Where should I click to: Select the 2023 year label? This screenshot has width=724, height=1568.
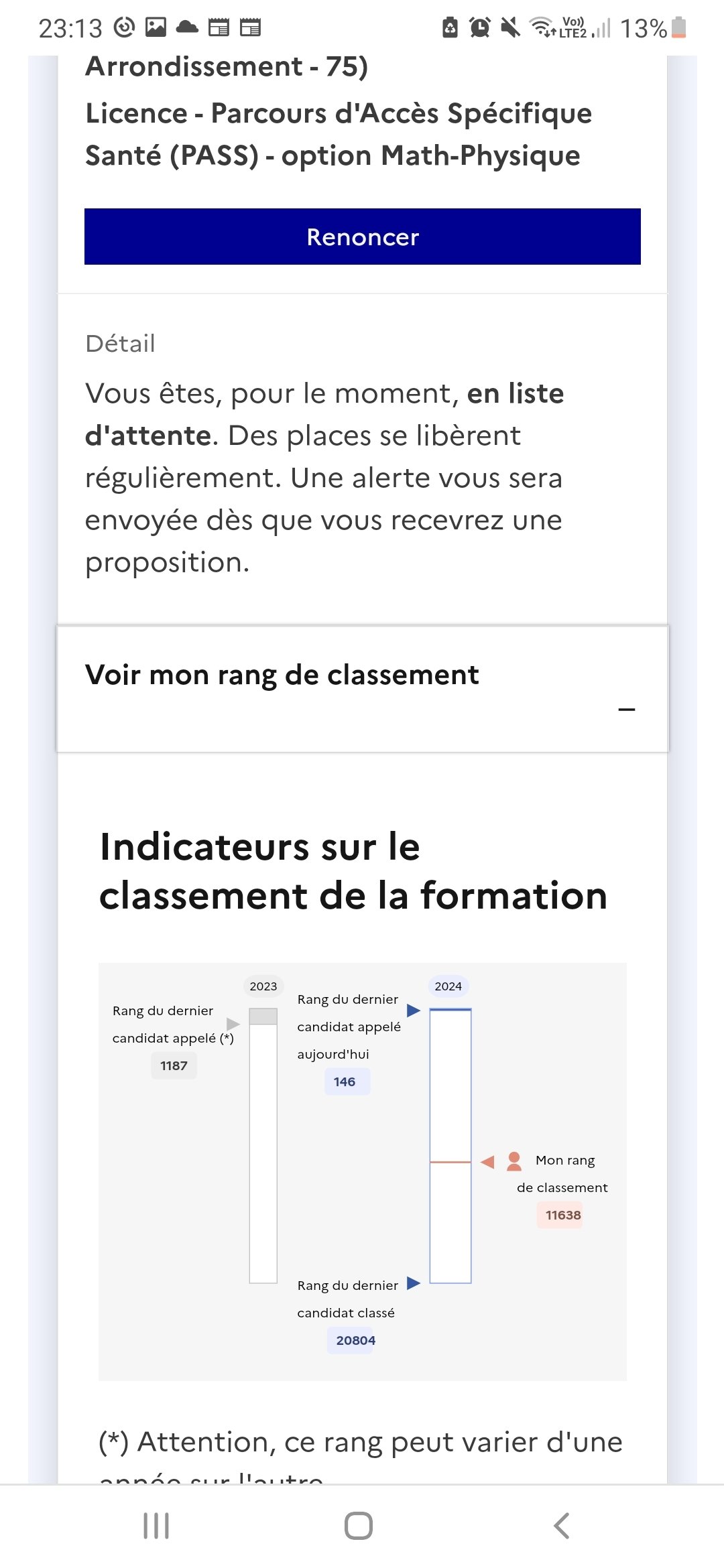(x=263, y=986)
